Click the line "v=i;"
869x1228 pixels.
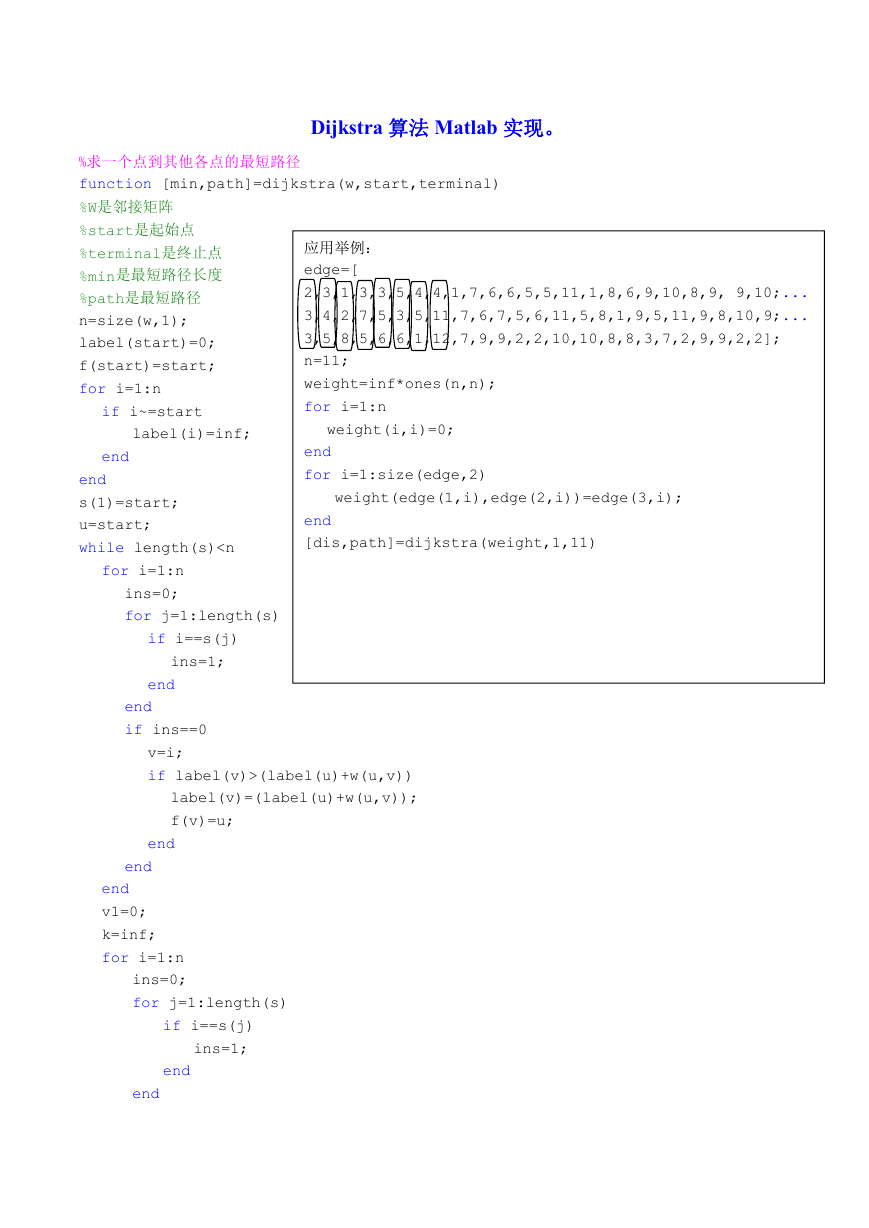pos(166,753)
